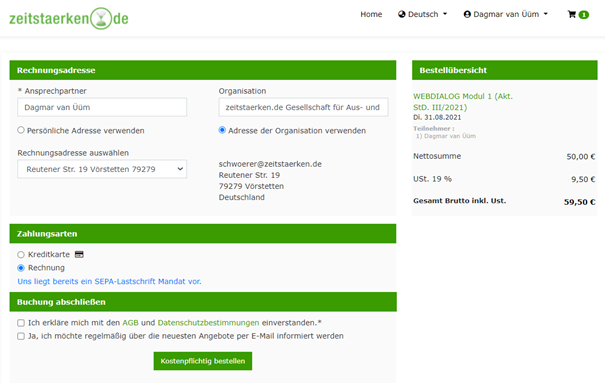Viewport: 605px width, 383px height.
Task: Click the Bestellübersicht section header
Action: pyautogui.click(x=505, y=70)
